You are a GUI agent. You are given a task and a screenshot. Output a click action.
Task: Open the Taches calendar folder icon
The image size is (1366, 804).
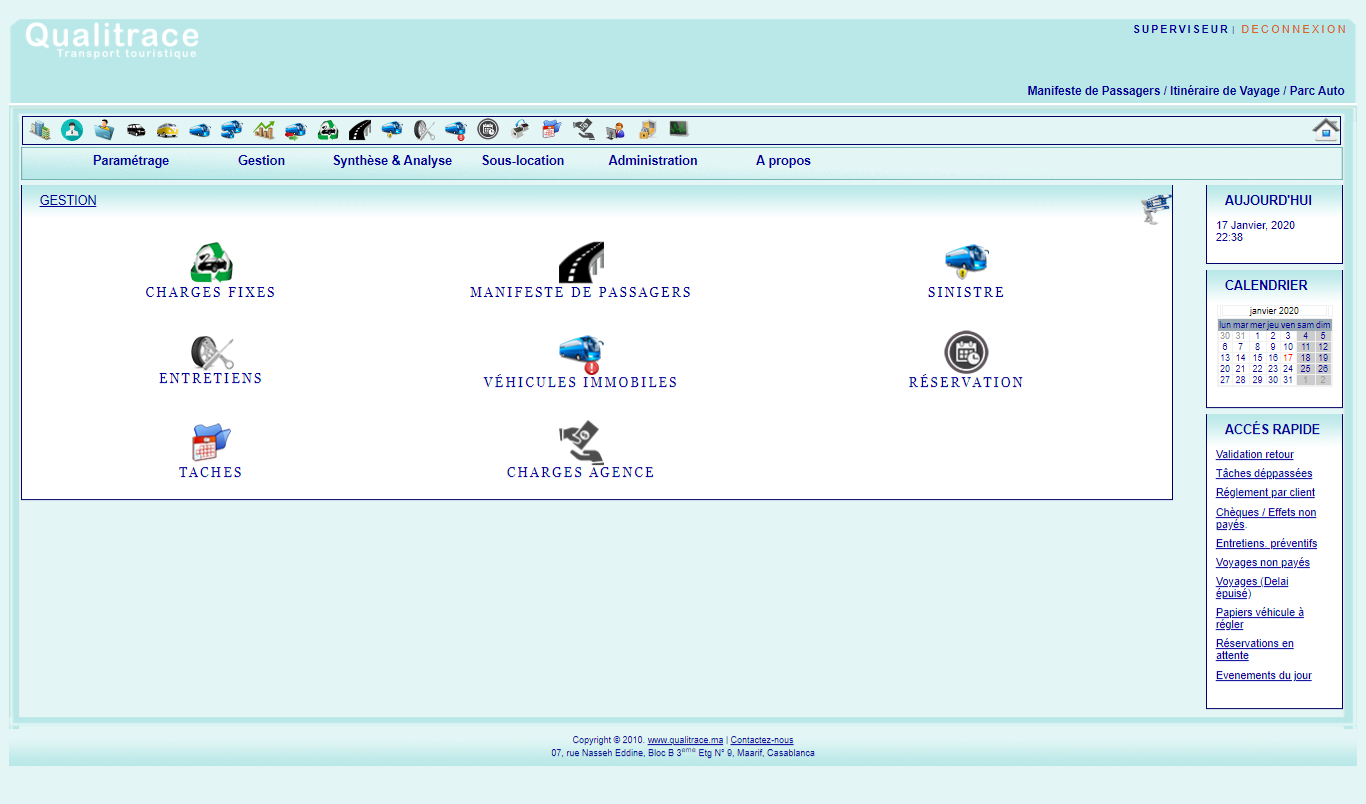[211, 442]
